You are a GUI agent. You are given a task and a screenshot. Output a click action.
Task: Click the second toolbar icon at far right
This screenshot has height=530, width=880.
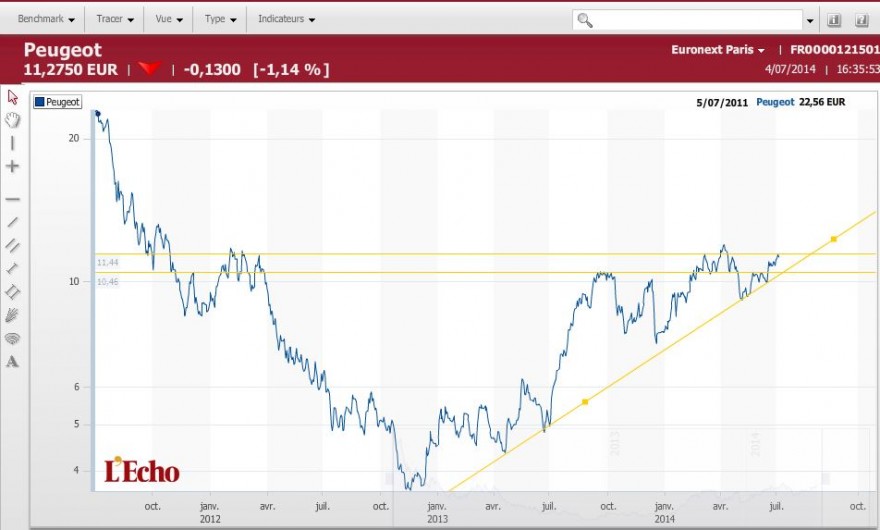(861, 20)
